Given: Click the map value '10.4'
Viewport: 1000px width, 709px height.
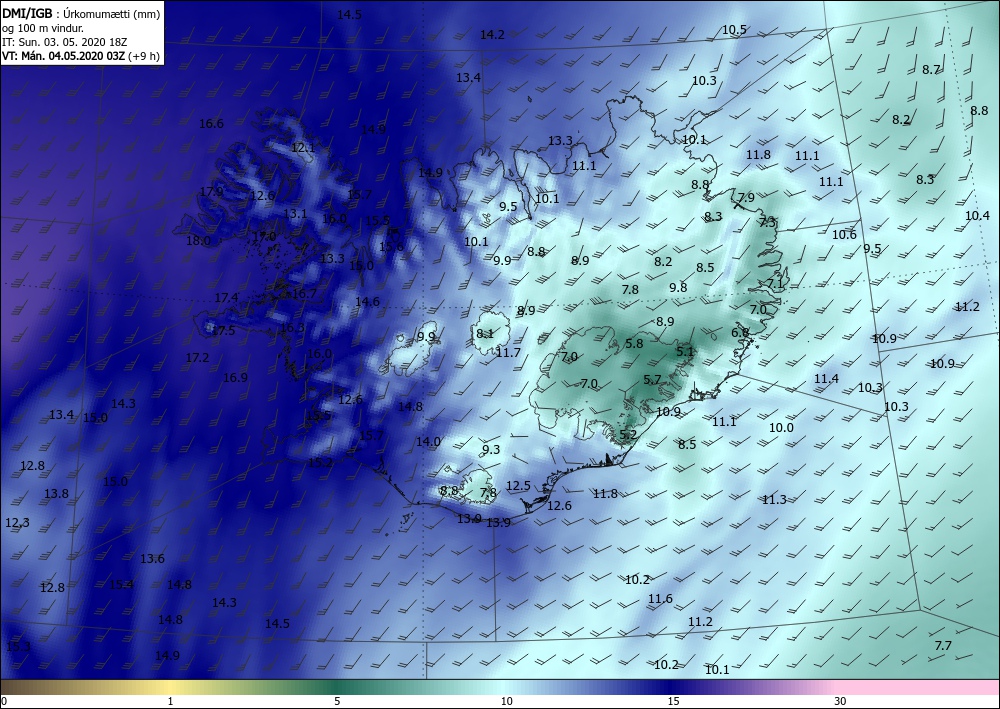Looking at the screenshot, I should pyautogui.click(x=977, y=216).
